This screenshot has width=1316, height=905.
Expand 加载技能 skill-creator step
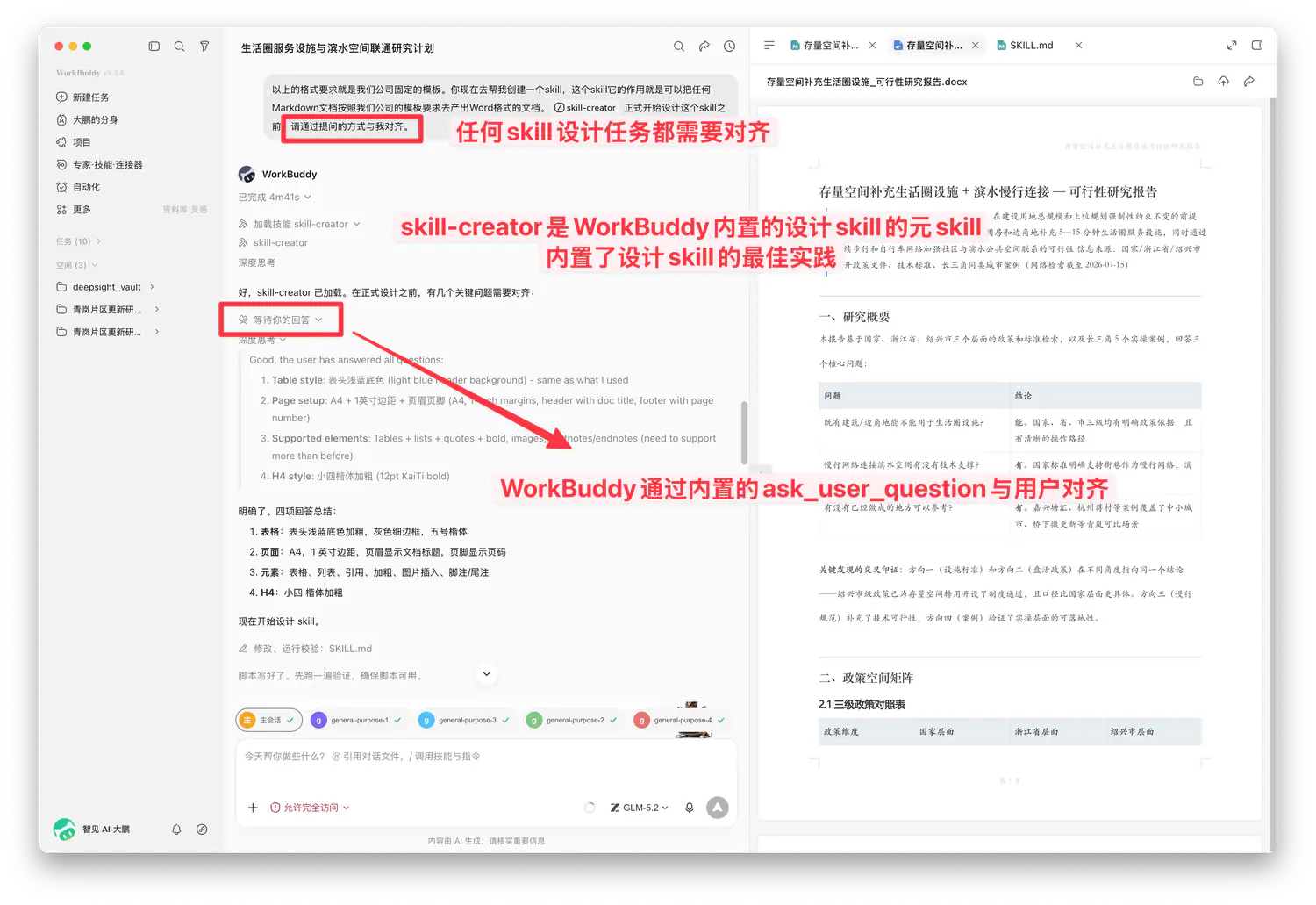(300, 225)
